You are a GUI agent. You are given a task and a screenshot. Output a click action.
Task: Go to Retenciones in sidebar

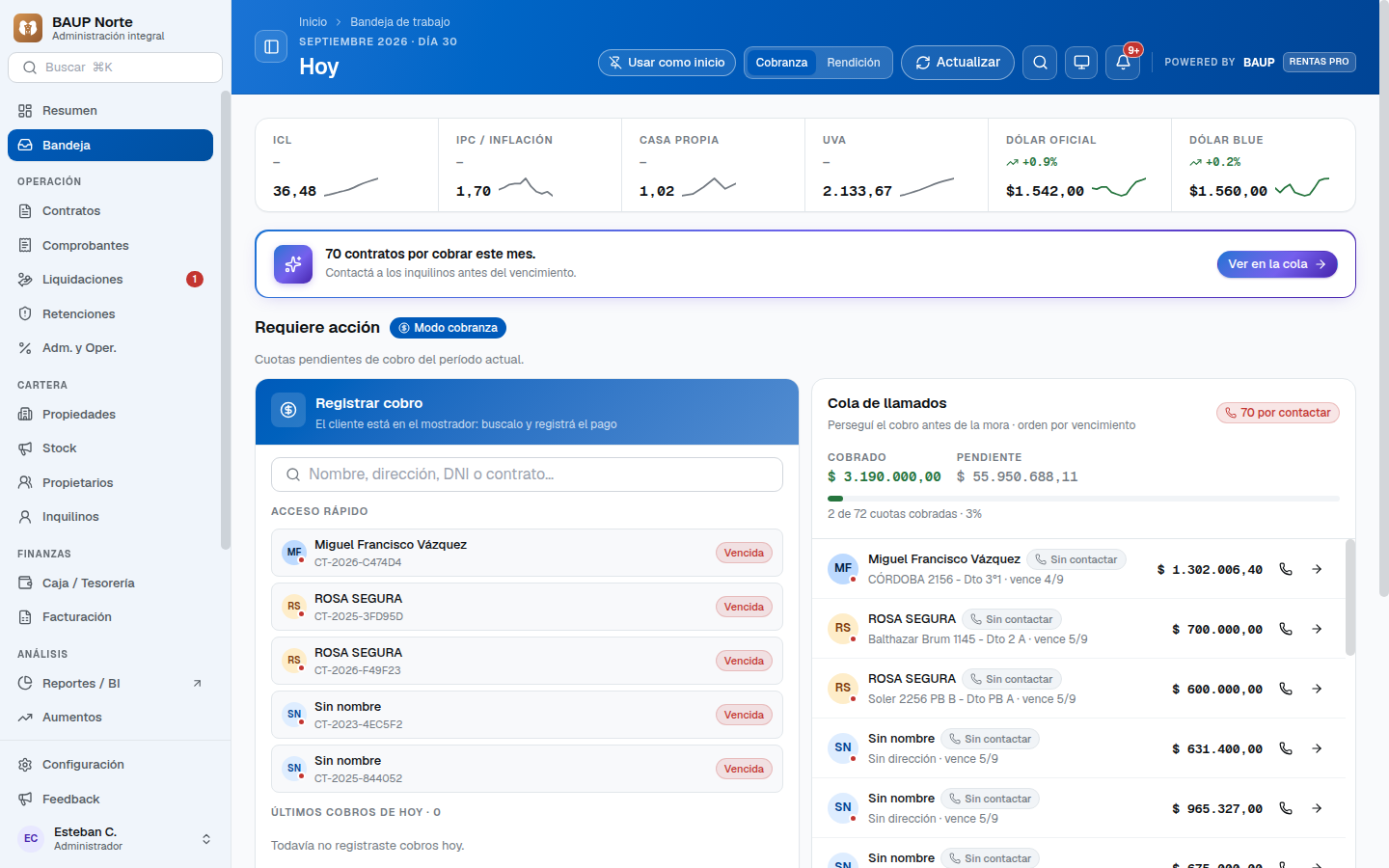[110, 314]
